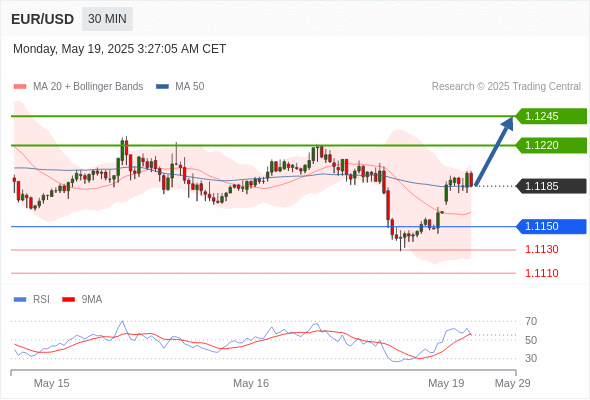The image size is (590, 400).
Task: Select the 30 MIN timeframe badge
Action: [107, 19]
